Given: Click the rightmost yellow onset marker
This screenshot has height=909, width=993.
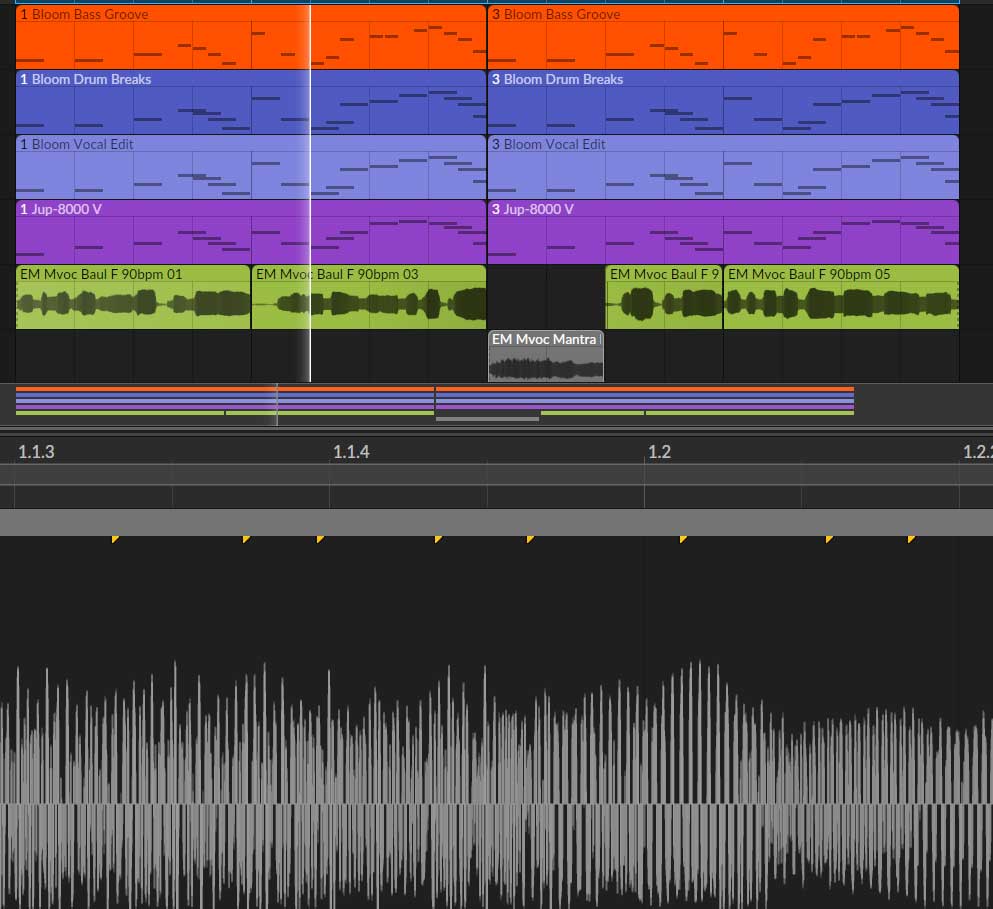Looking at the screenshot, I should 911,540.
